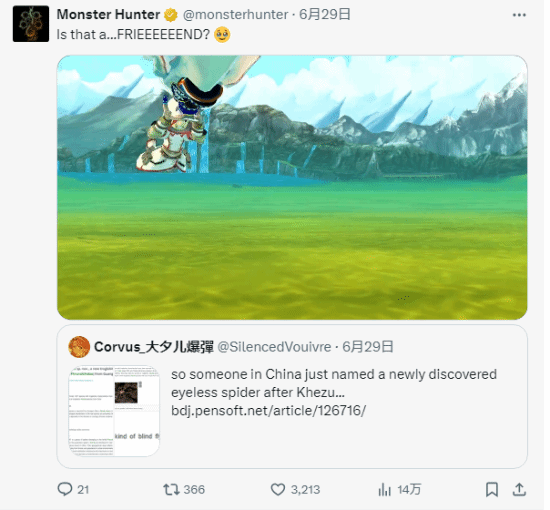Viewport: 550px width, 510px height.
Task: Open the three-dot more options menu
Action: click(x=519, y=15)
